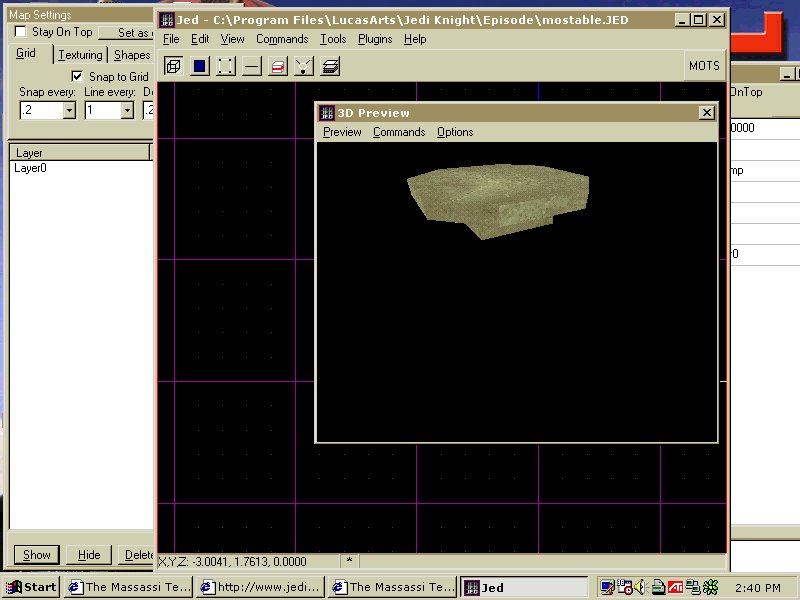Switch to first Massassi Temple taskbar window
This screenshot has width=800, height=600.
tap(129, 587)
